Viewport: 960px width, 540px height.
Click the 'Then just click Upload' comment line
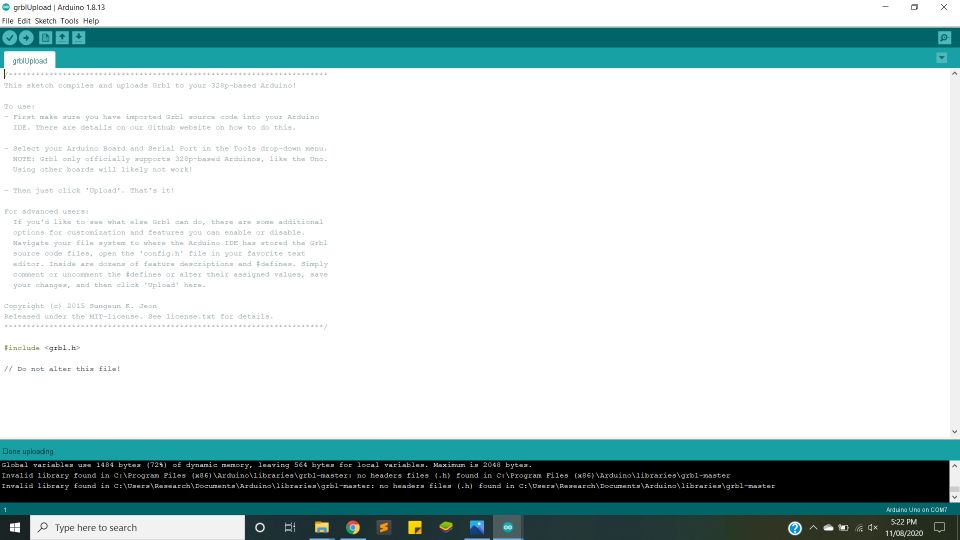89,190
